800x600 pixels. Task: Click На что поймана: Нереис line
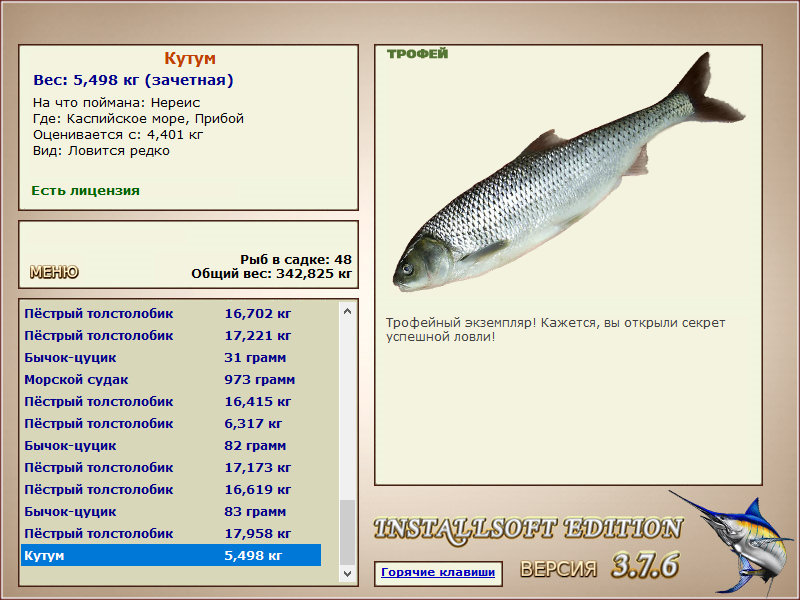click(116, 103)
